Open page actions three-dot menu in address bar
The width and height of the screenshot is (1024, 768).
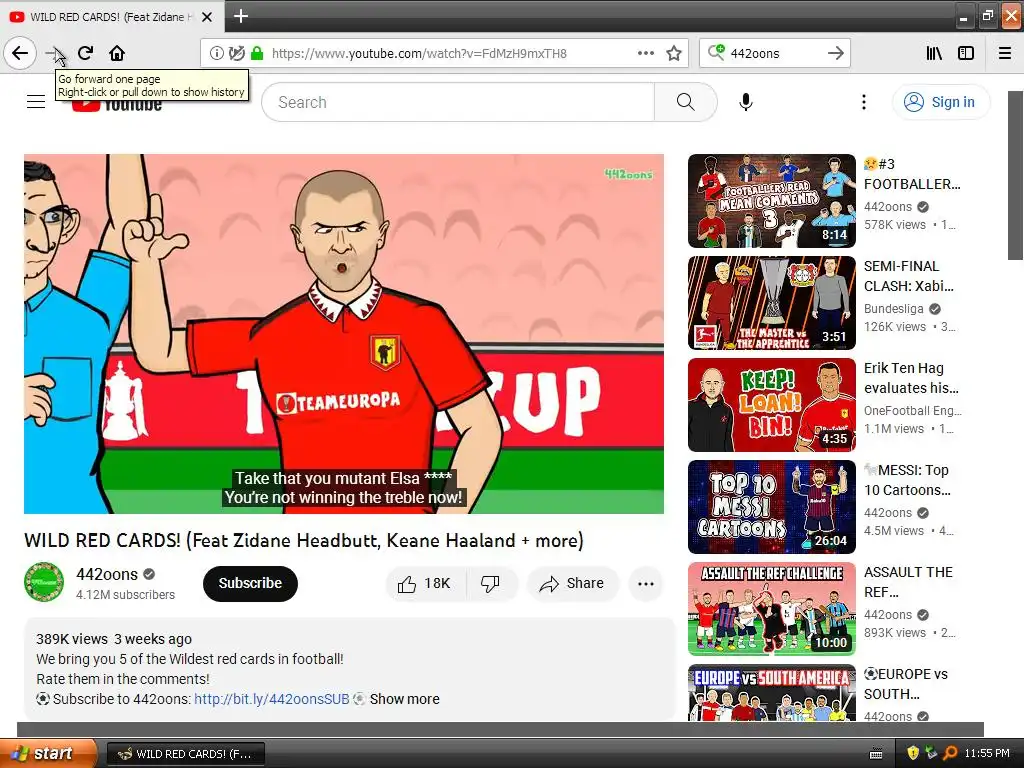pos(646,53)
